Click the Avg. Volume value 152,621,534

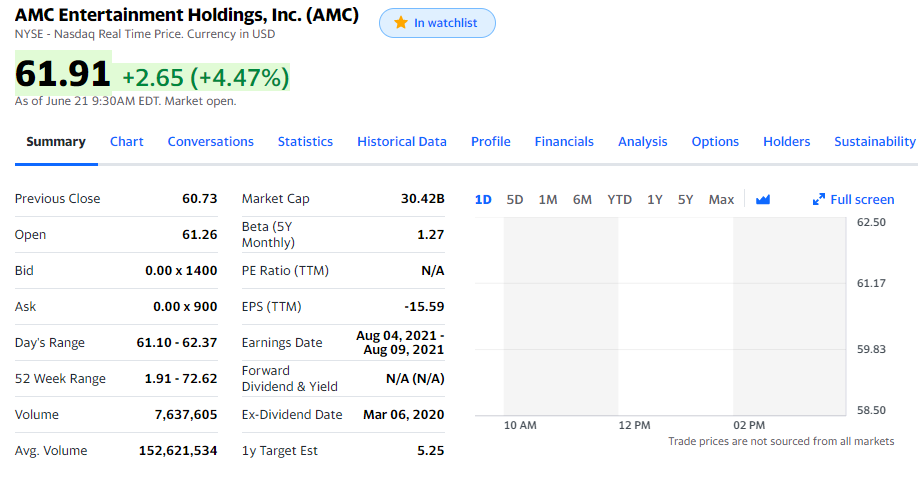point(178,451)
